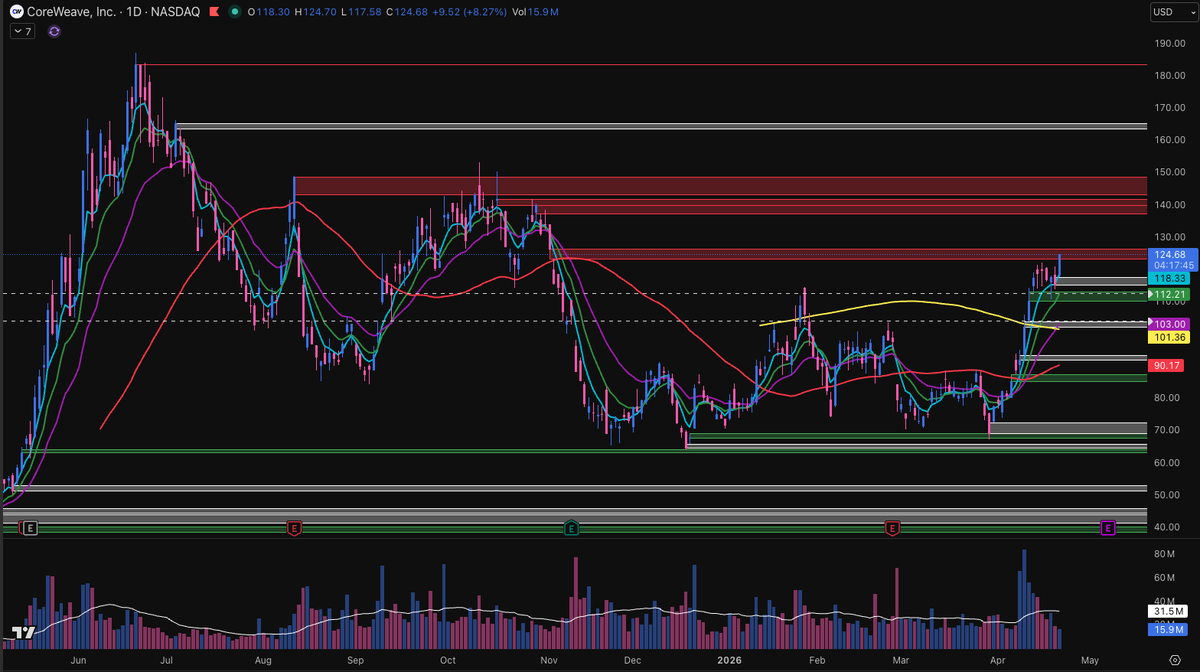Click the CoreWeave symbol logo icon
1200x672 pixels.
pyautogui.click(x=17, y=12)
